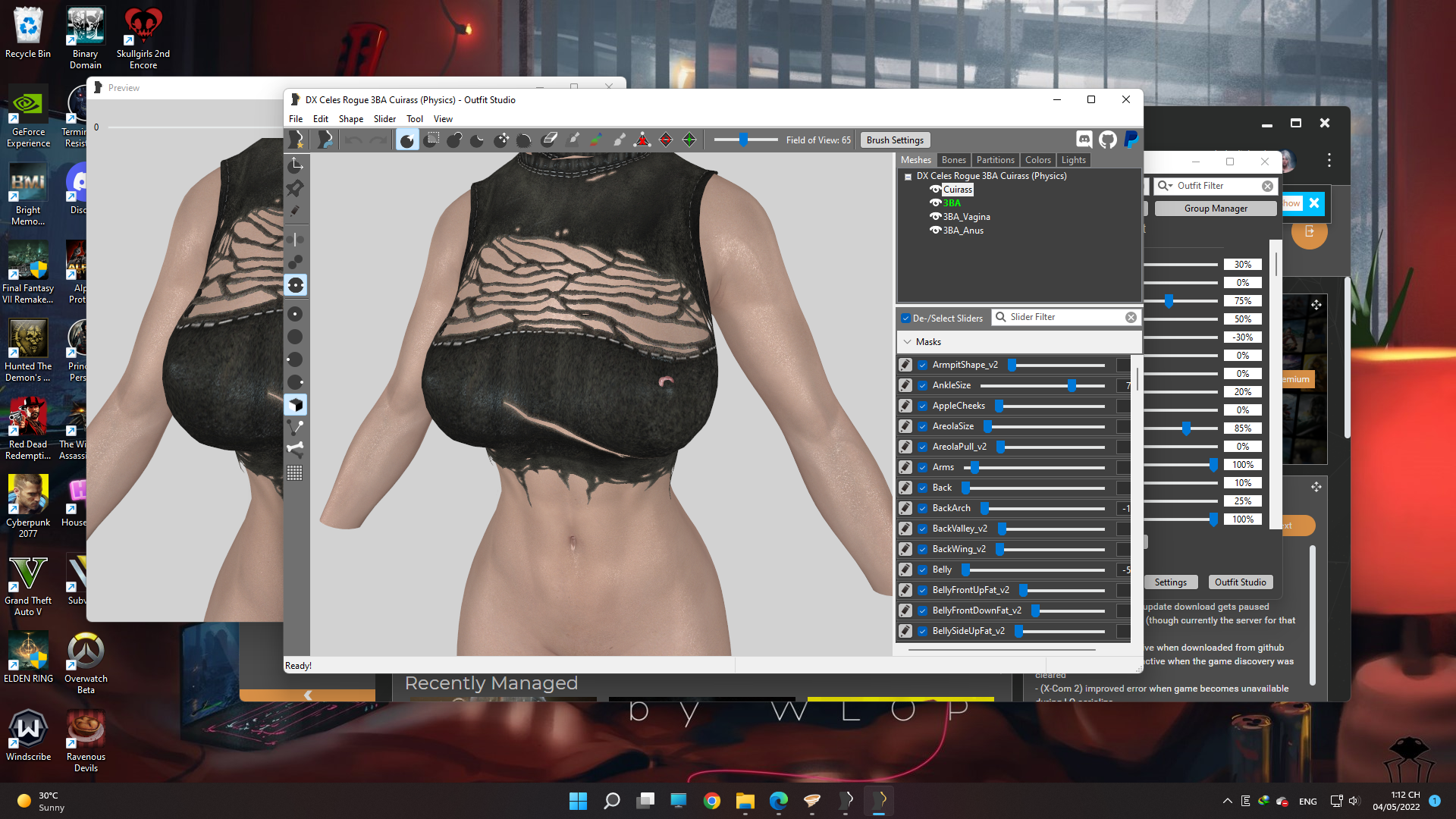This screenshot has height=819, width=1456.
Task: Open the Tool menu
Action: click(414, 119)
